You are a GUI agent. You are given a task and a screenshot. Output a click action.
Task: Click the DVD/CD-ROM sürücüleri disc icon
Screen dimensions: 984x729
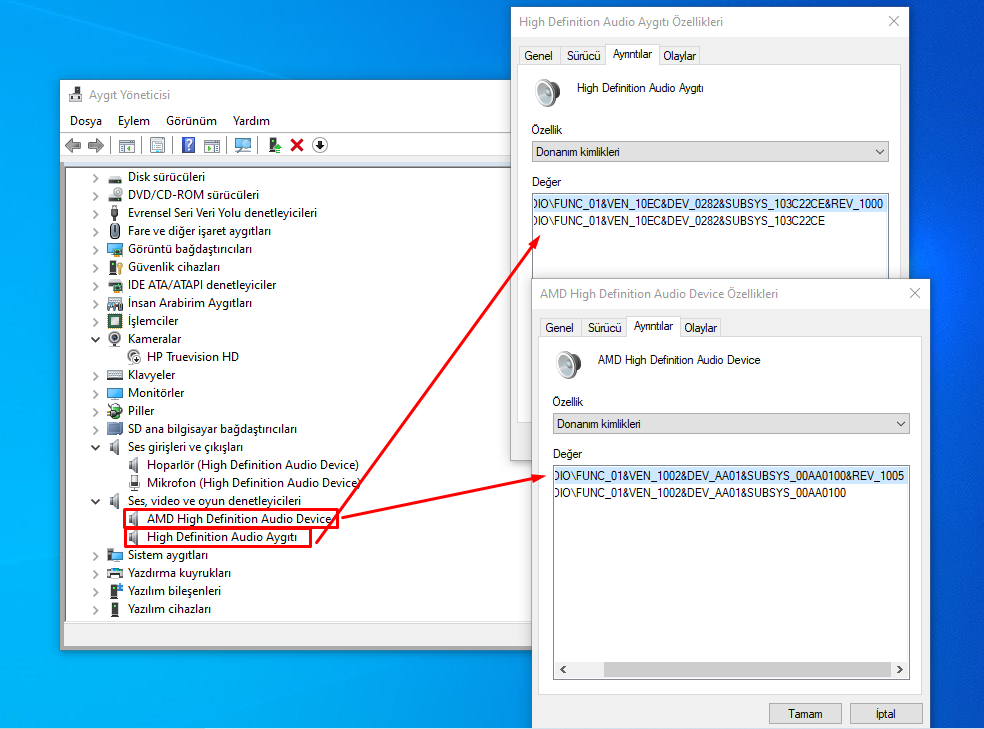tap(115, 195)
